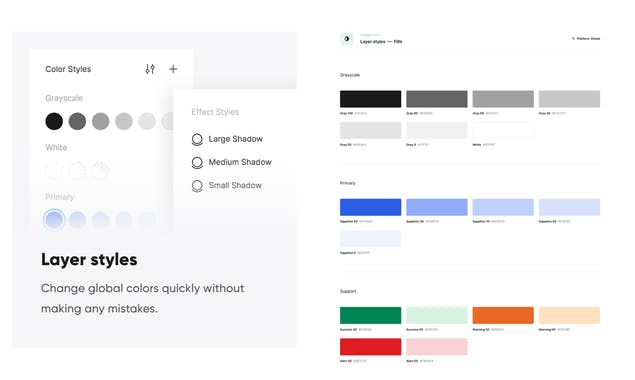The height and width of the screenshot is (380, 635).
Task: Pick the dark gray circle in Color Styles
Action: coord(77,121)
